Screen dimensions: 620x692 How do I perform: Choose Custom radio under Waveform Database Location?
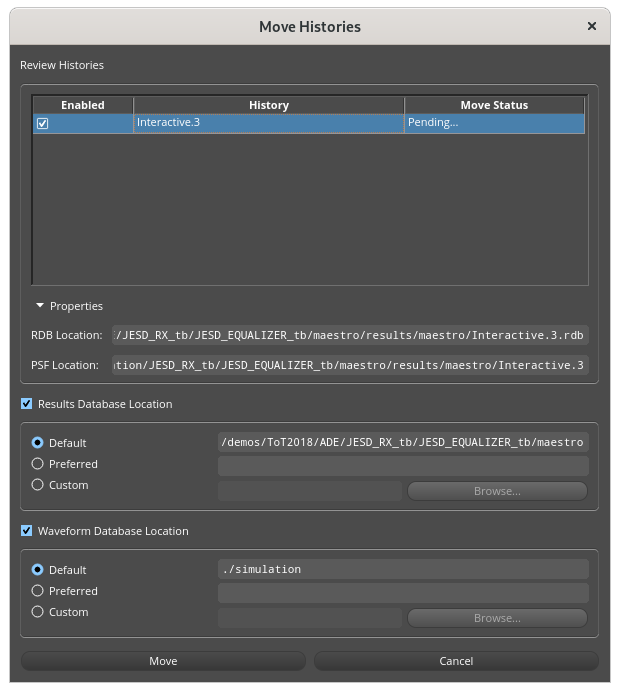click(x=38, y=612)
